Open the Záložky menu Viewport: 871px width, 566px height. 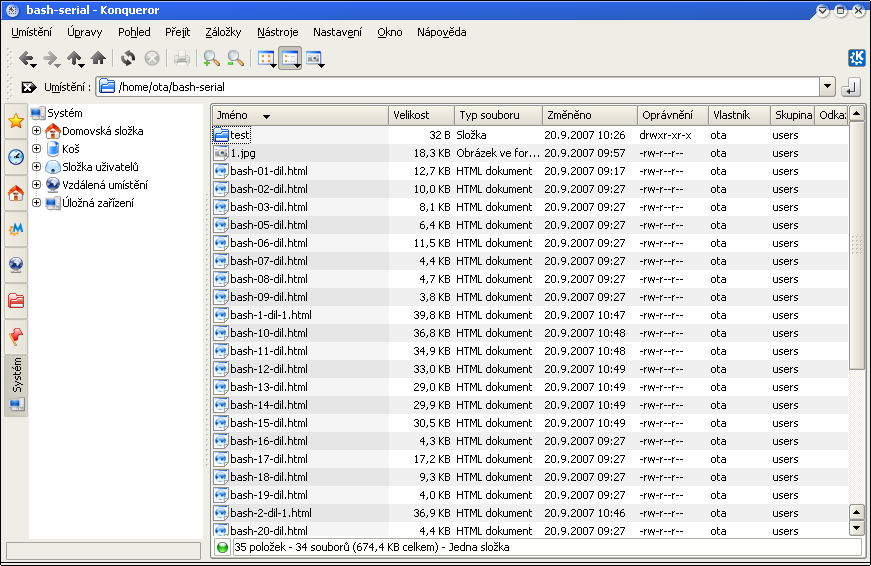(x=222, y=32)
